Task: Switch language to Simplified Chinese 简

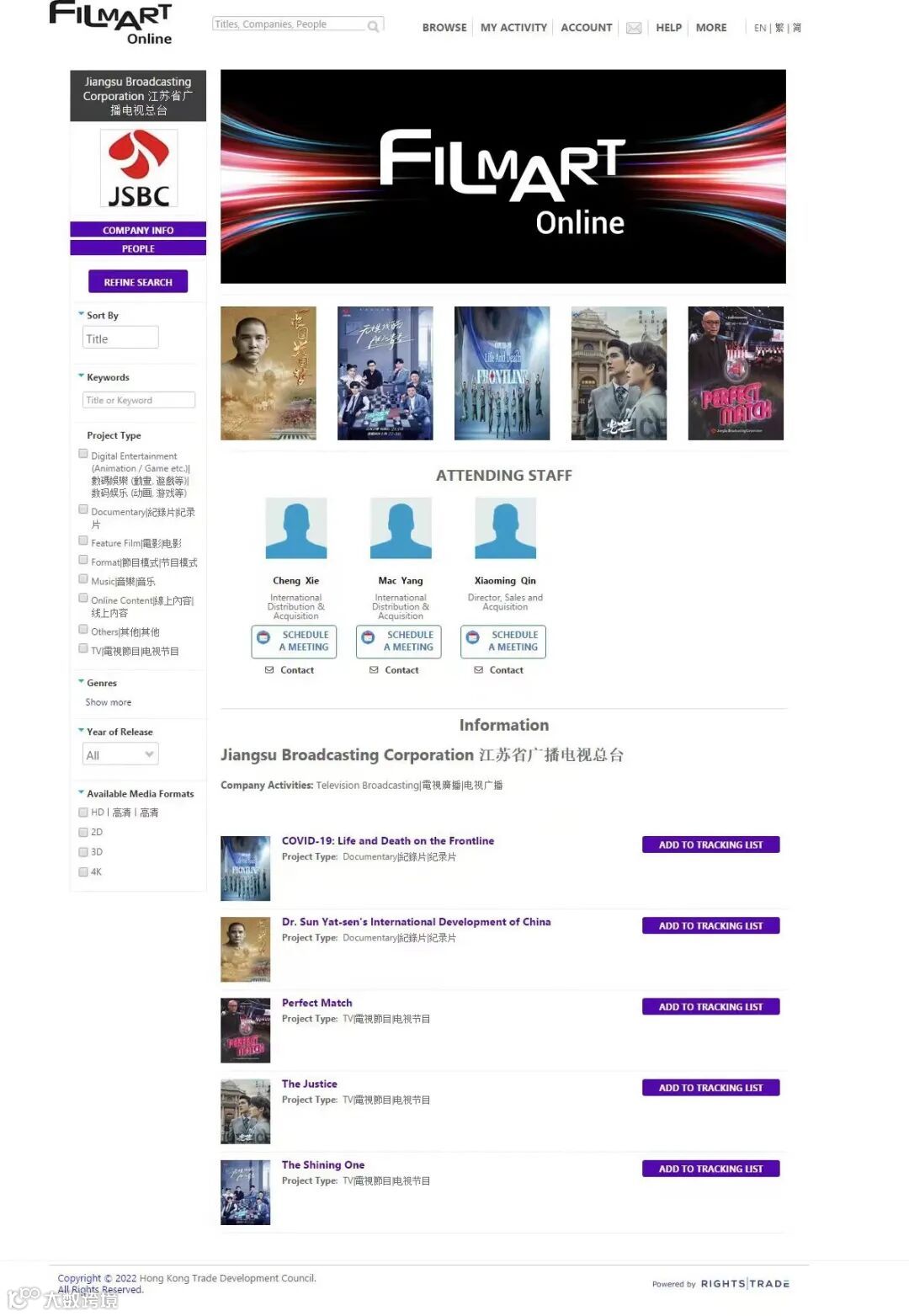Action: pyautogui.click(x=797, y=28)
